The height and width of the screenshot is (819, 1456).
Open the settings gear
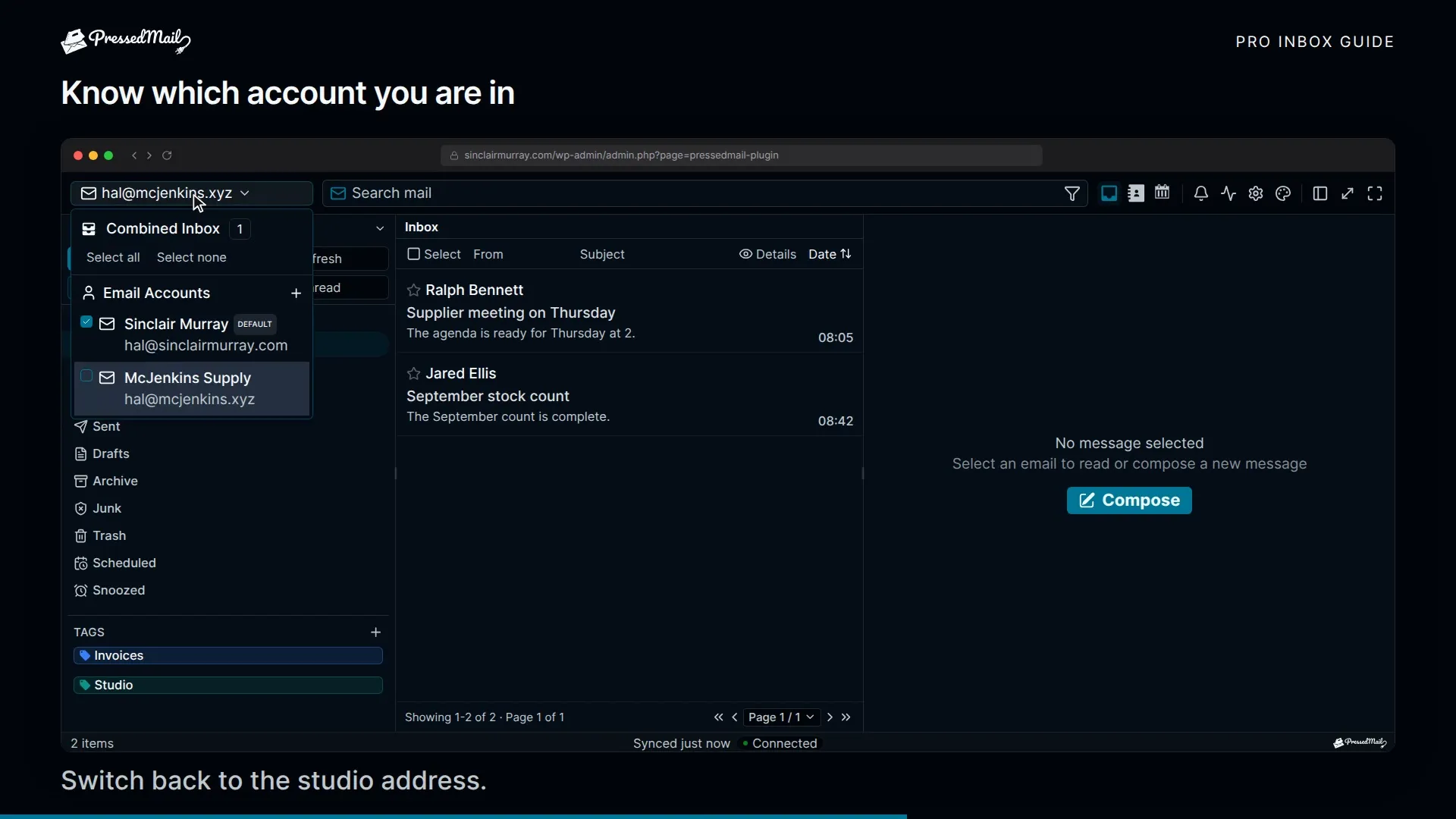click(1256, 194)
